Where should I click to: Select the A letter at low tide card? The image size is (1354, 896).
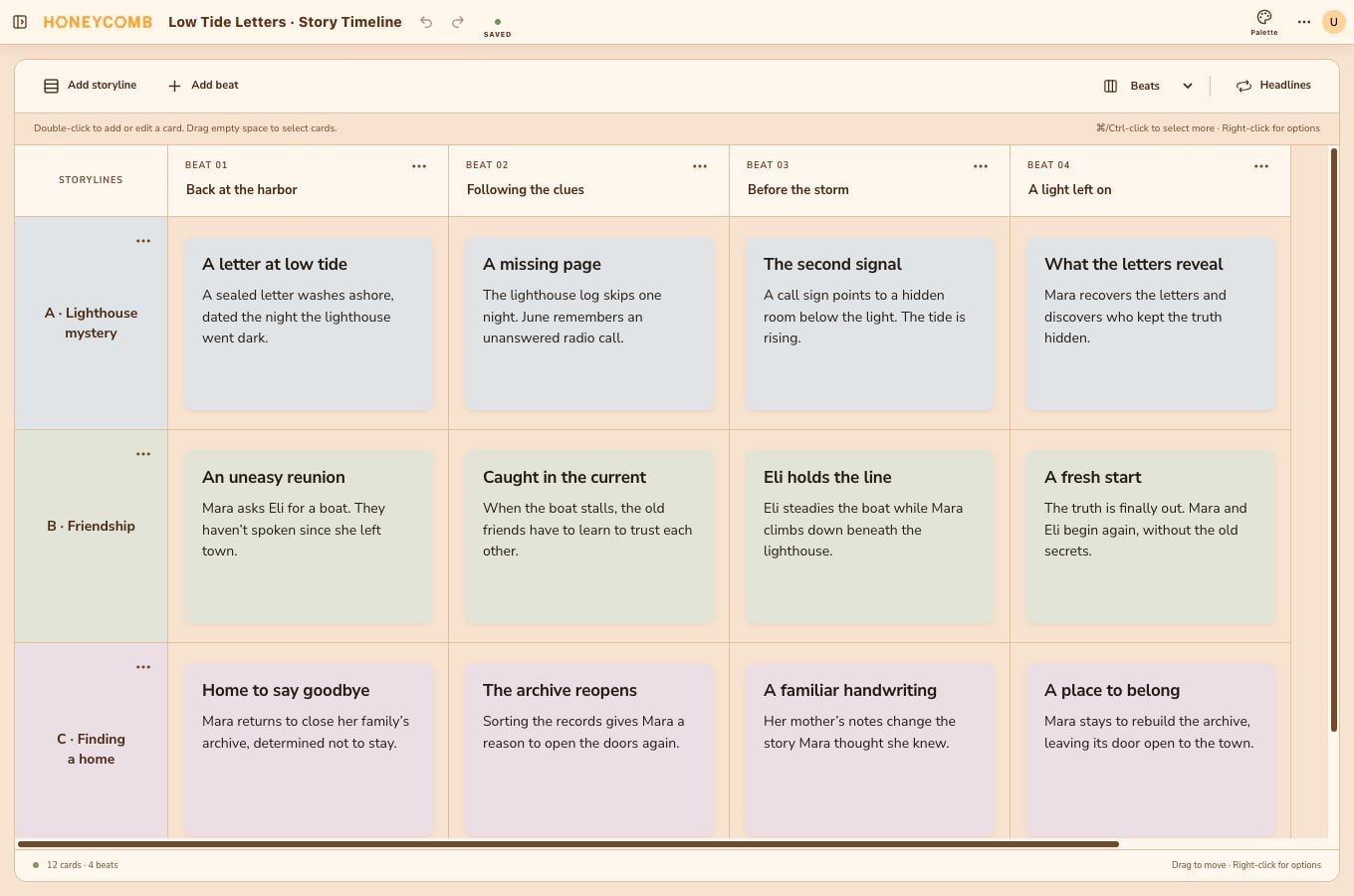(309, 324)
